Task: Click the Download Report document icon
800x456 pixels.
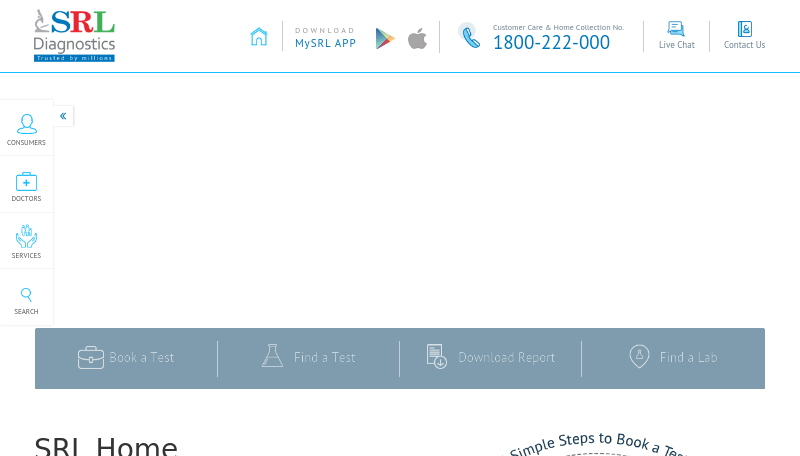Action: point(437,356)
